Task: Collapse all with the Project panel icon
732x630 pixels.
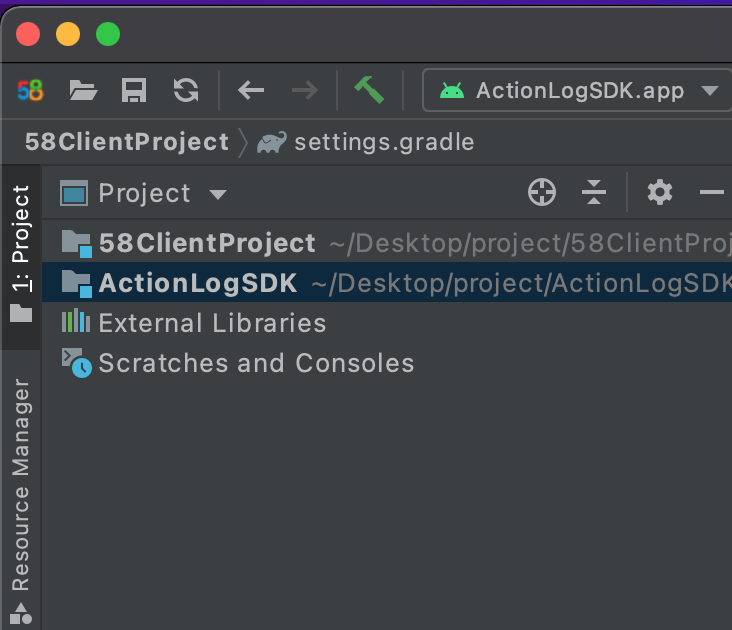Action: pyautogui.click(x=594, y=193)
